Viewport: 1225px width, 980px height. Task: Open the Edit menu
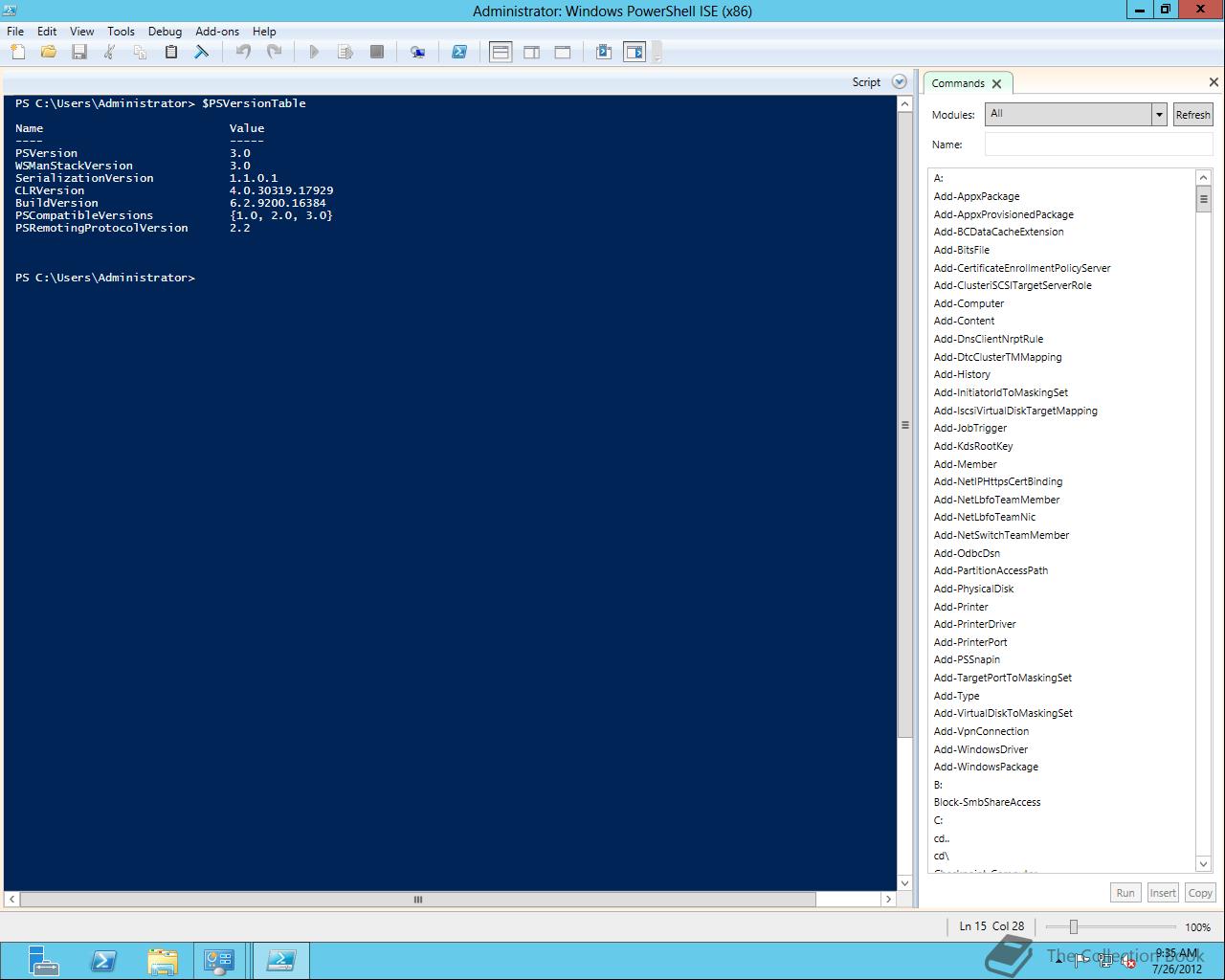(47, 31)
